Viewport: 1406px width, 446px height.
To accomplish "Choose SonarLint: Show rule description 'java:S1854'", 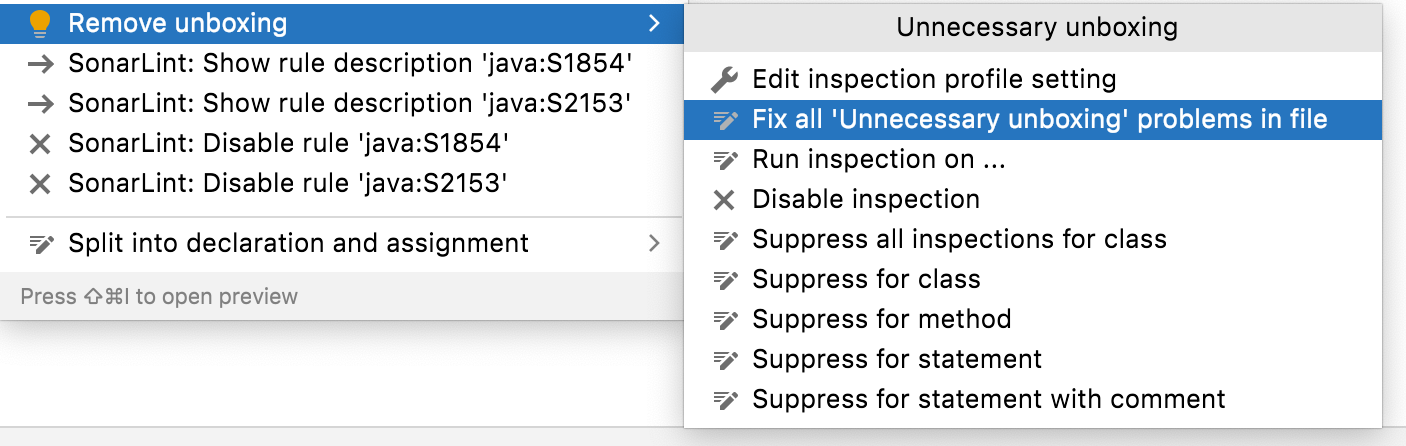I will coord(342,64).
